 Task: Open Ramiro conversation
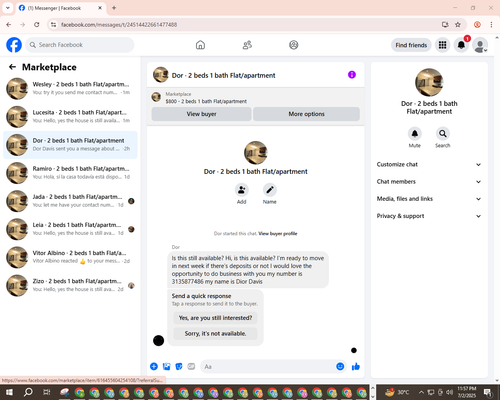(70, 173)
